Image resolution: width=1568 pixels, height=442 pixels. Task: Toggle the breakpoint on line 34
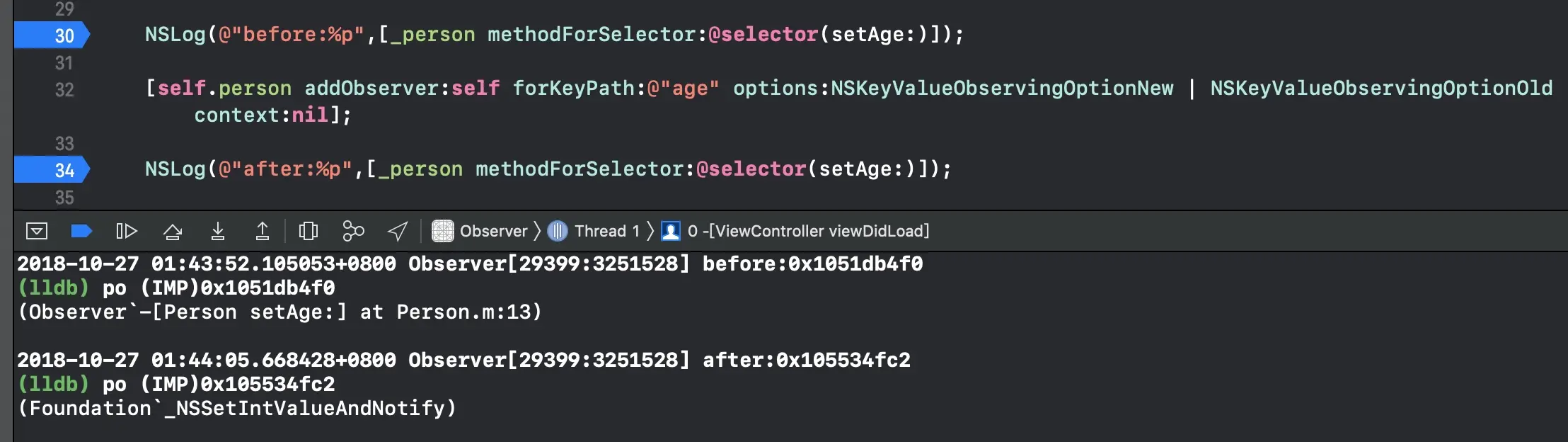pyautogui.click(x=52, y=170)
